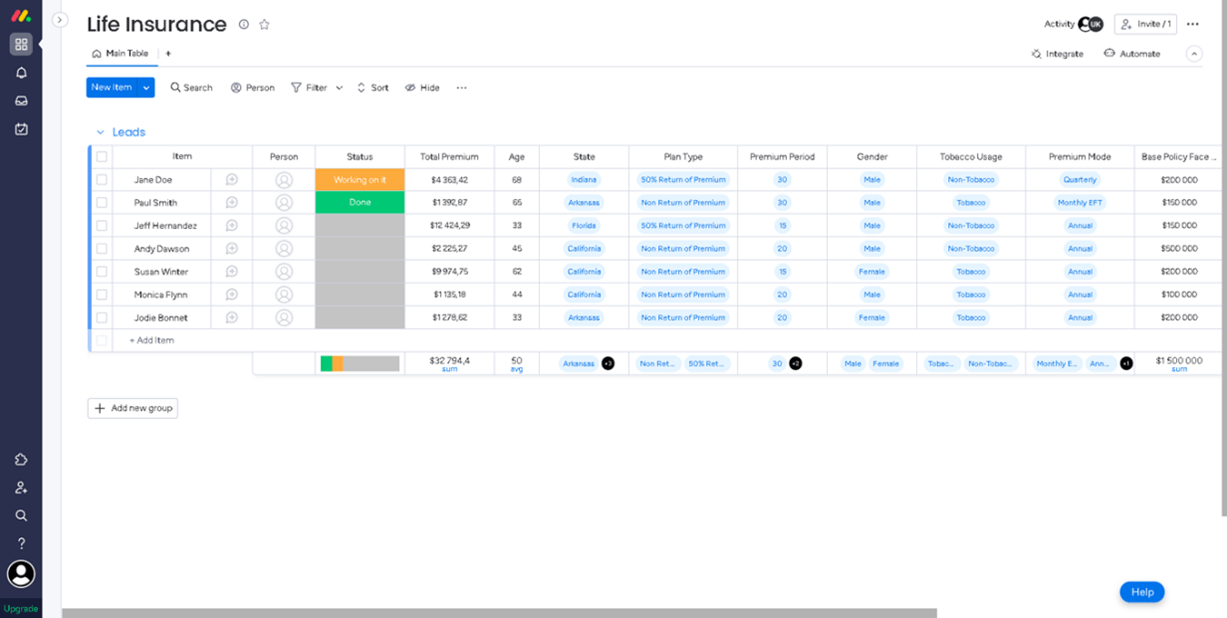
Task: Open the Person filter
Action: coord(252,88)
